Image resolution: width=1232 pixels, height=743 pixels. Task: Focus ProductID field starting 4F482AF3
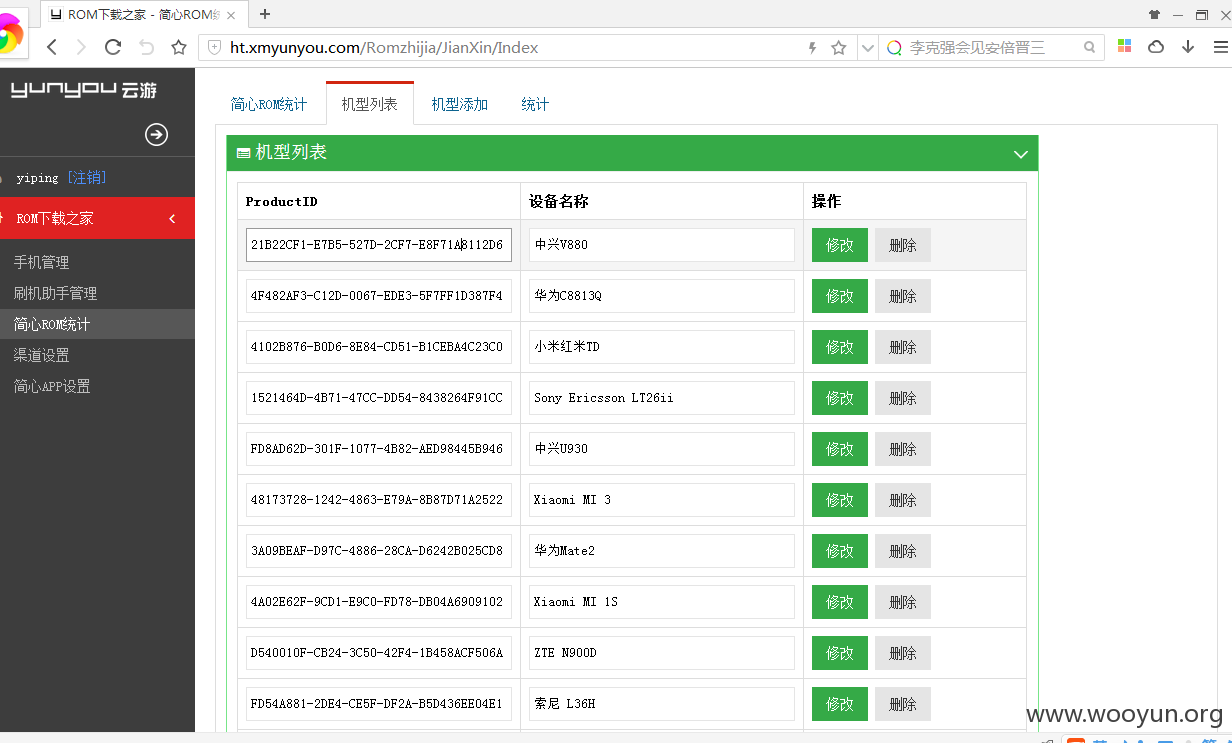pyautogui.click(x=379, y=296)
